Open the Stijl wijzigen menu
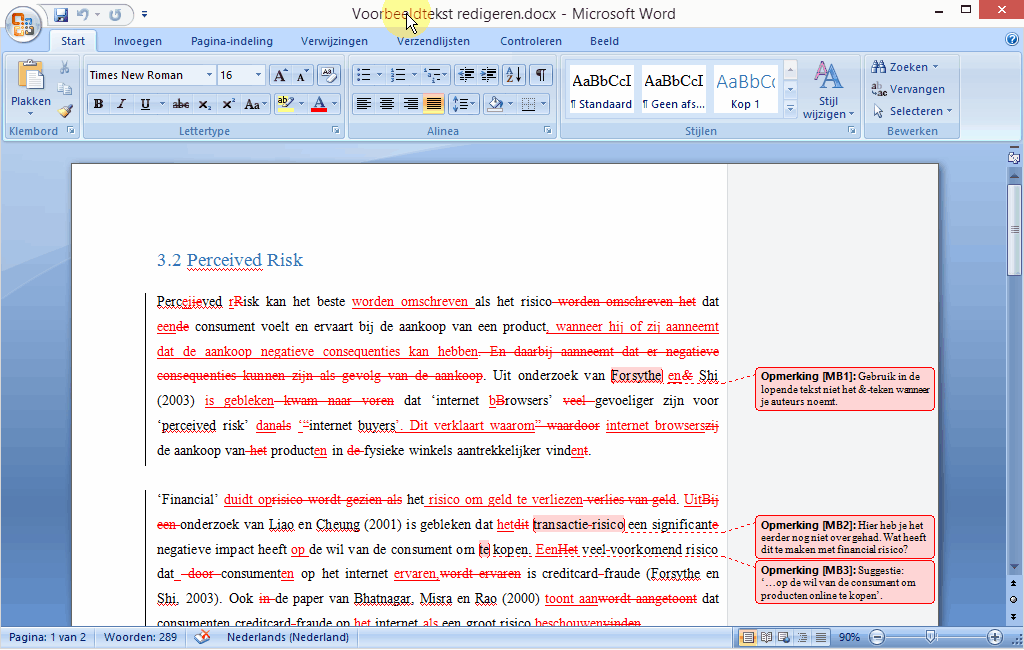The image size is (1024, 650). click(x=828, y=89)
